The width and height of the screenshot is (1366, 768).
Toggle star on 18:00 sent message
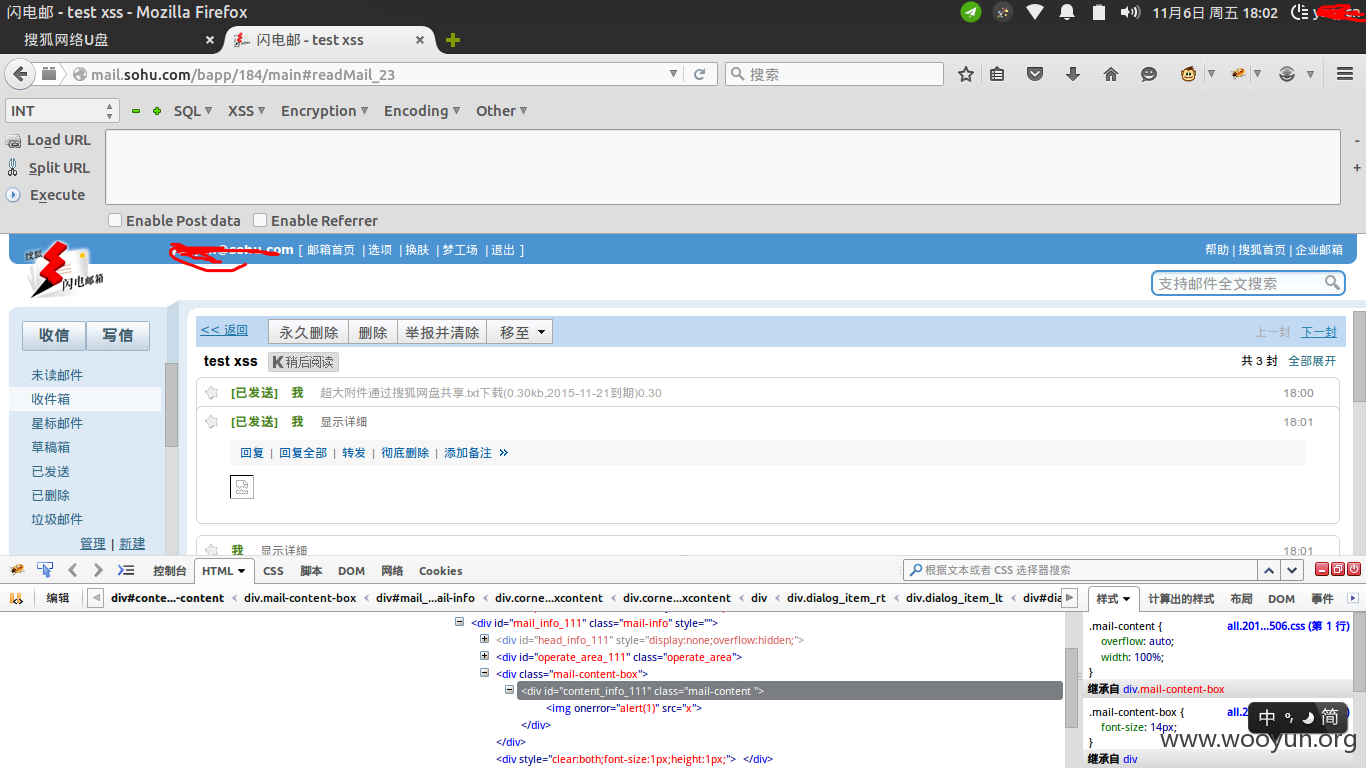(212, 393)
